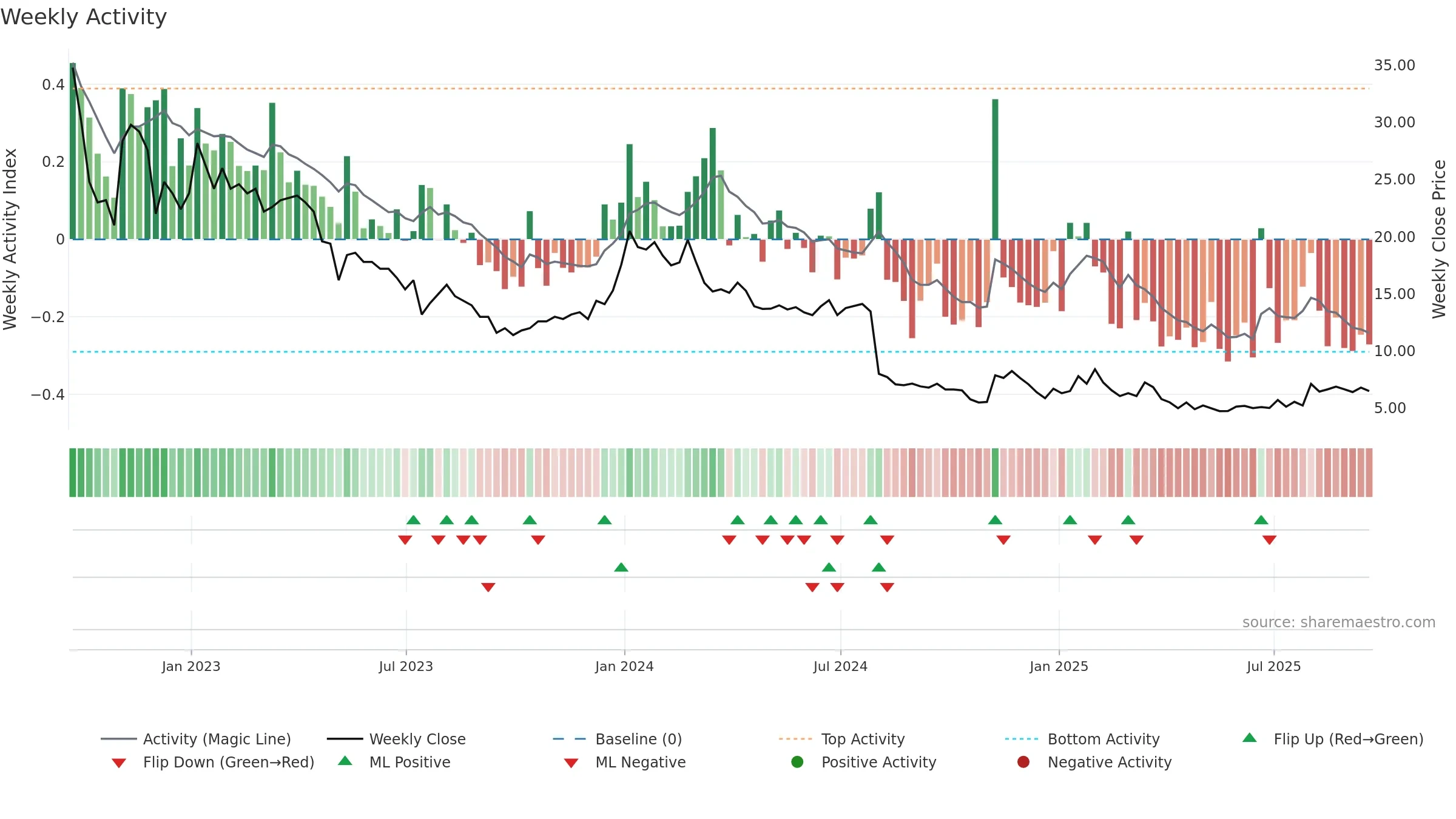Click the Jan 2023 axis label

191,666
